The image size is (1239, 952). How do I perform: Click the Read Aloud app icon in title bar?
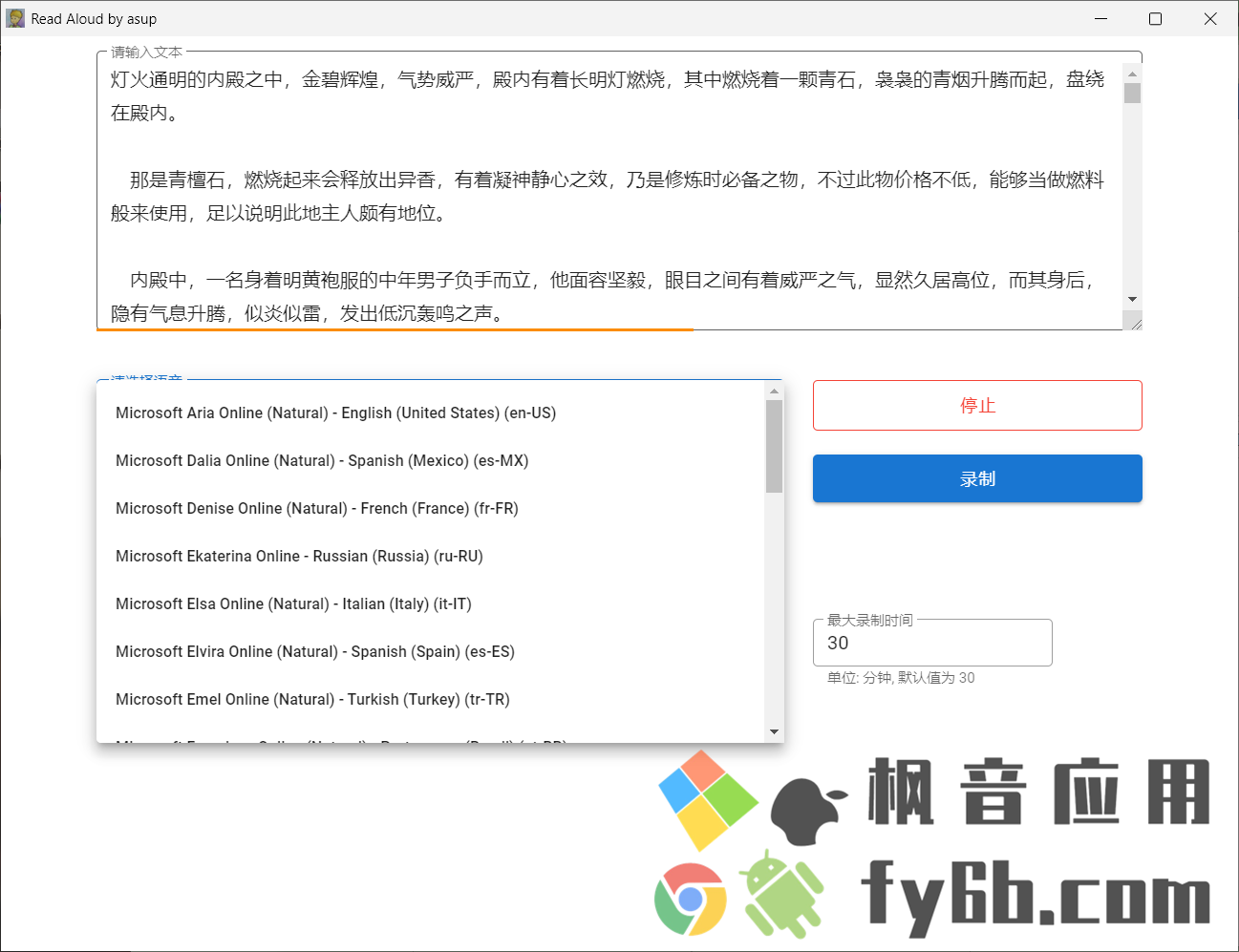coord(15,18)
